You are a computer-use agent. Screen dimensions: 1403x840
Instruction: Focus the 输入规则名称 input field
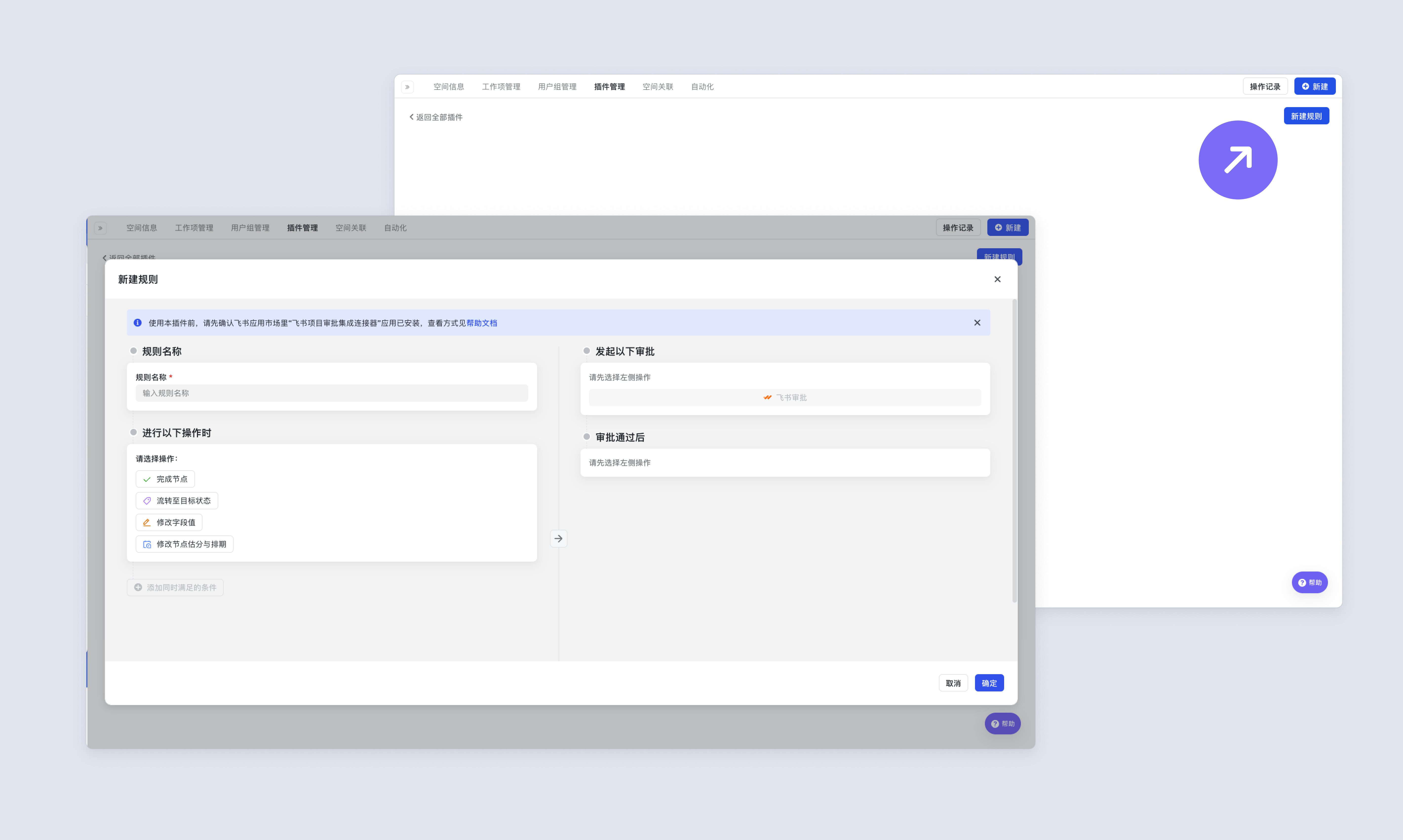tap(332, 393)
